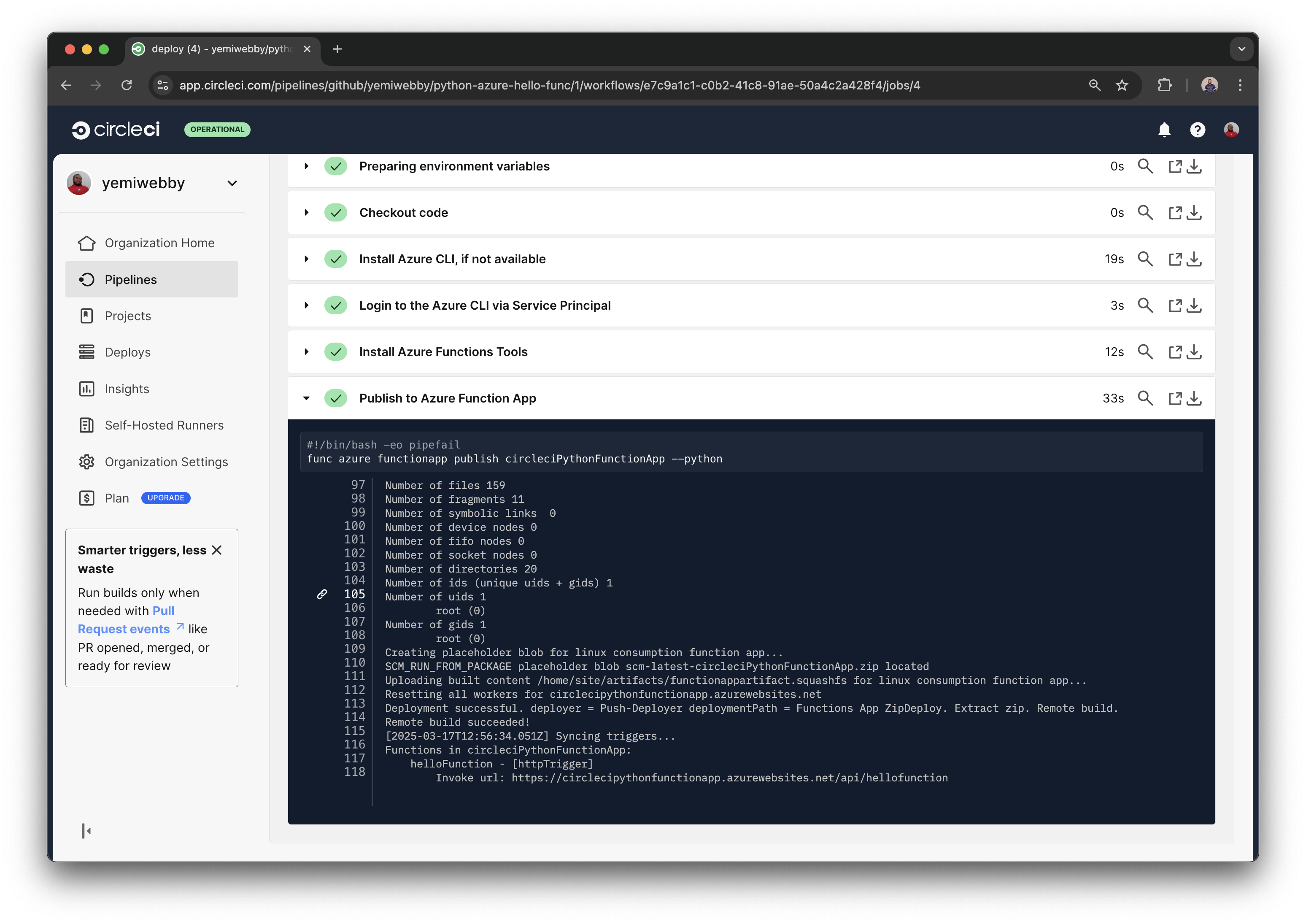
Task: Dismiss the Smarter triggers promo card
Action: [217, 550]
